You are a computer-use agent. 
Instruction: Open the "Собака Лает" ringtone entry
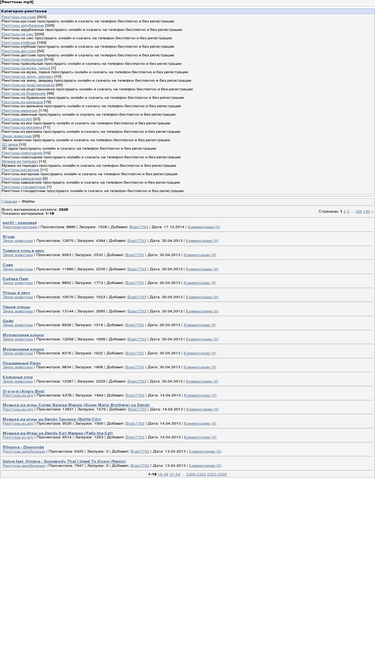click(x=16, y=279)
